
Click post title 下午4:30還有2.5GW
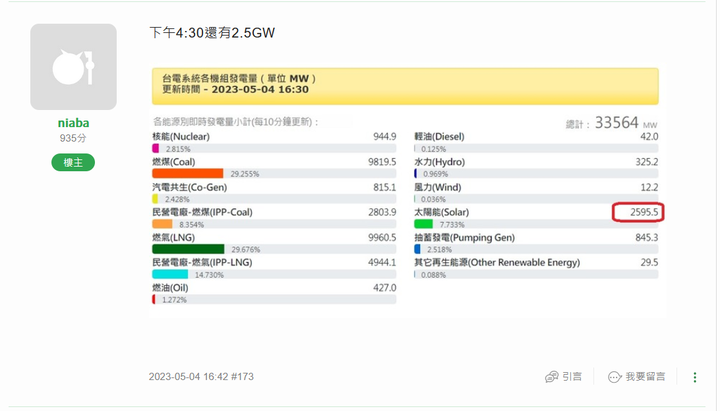[212, 33]
